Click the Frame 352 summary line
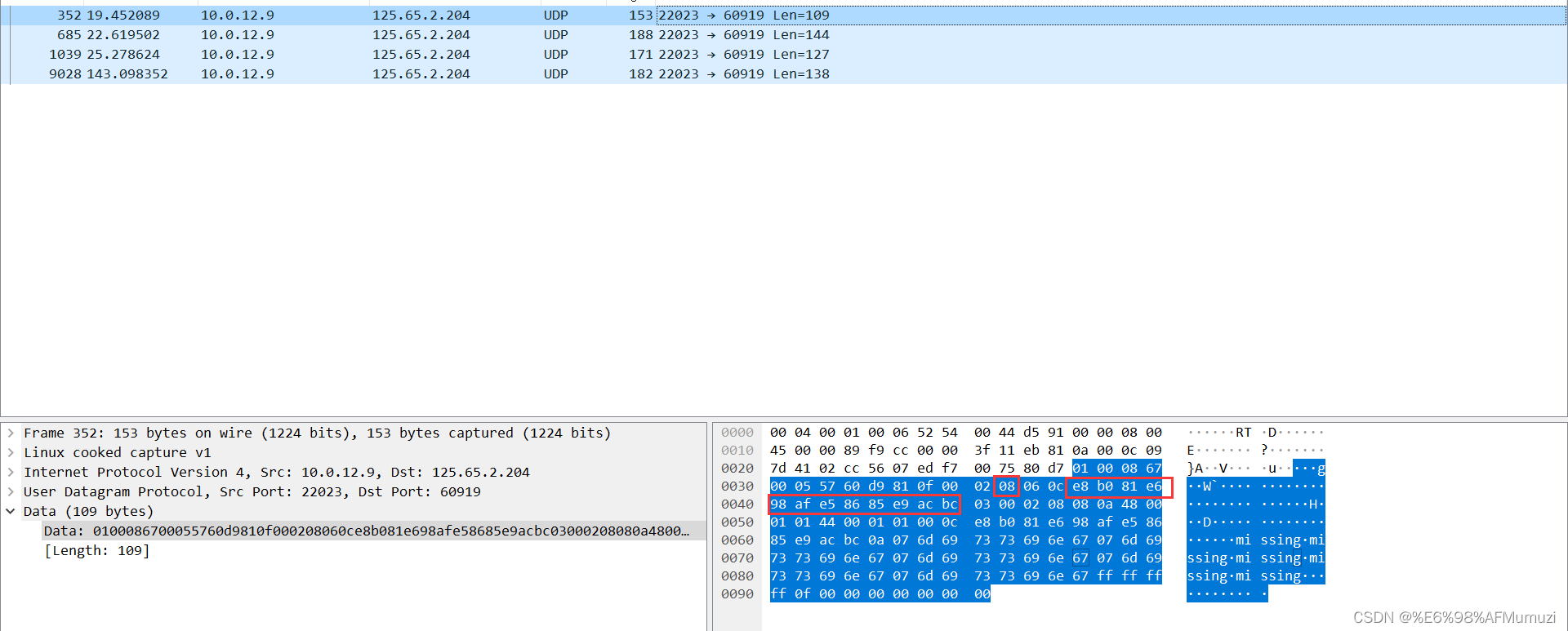This screenshot has width=1568, height=631. pos(317,433)
